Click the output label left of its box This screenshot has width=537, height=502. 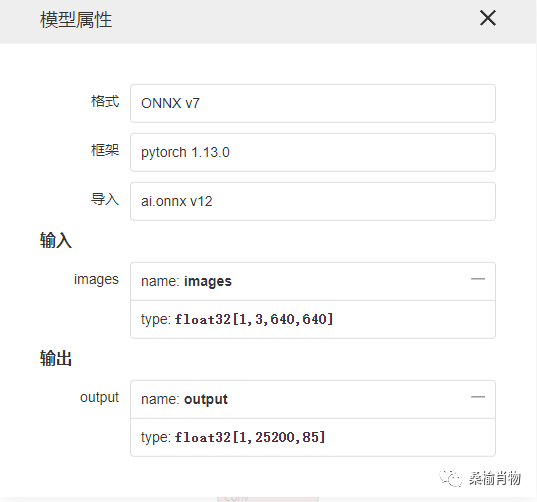[99, 398]
